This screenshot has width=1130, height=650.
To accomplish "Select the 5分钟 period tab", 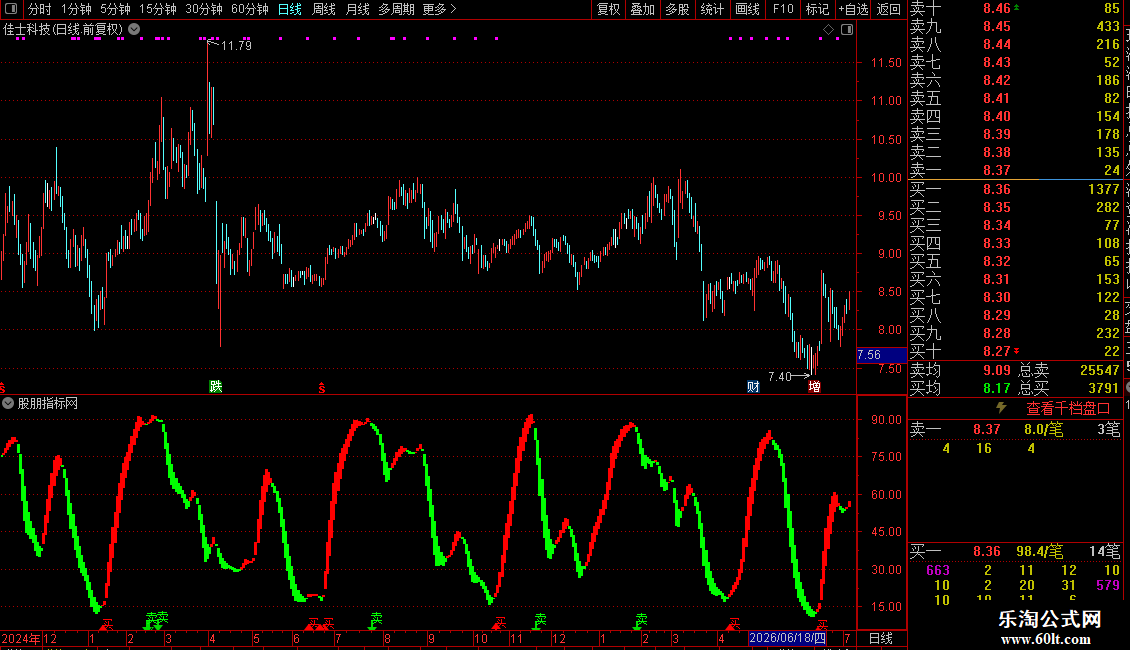I will (x=115, y=9).
